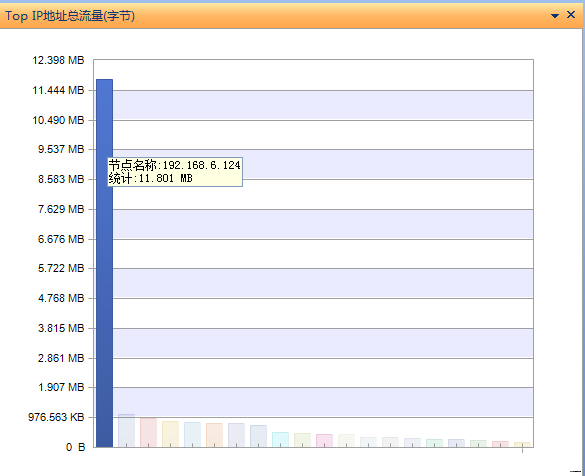
Task: Select the tall blue 192.168.6.124 bar
Action: [x=104, y=263]
